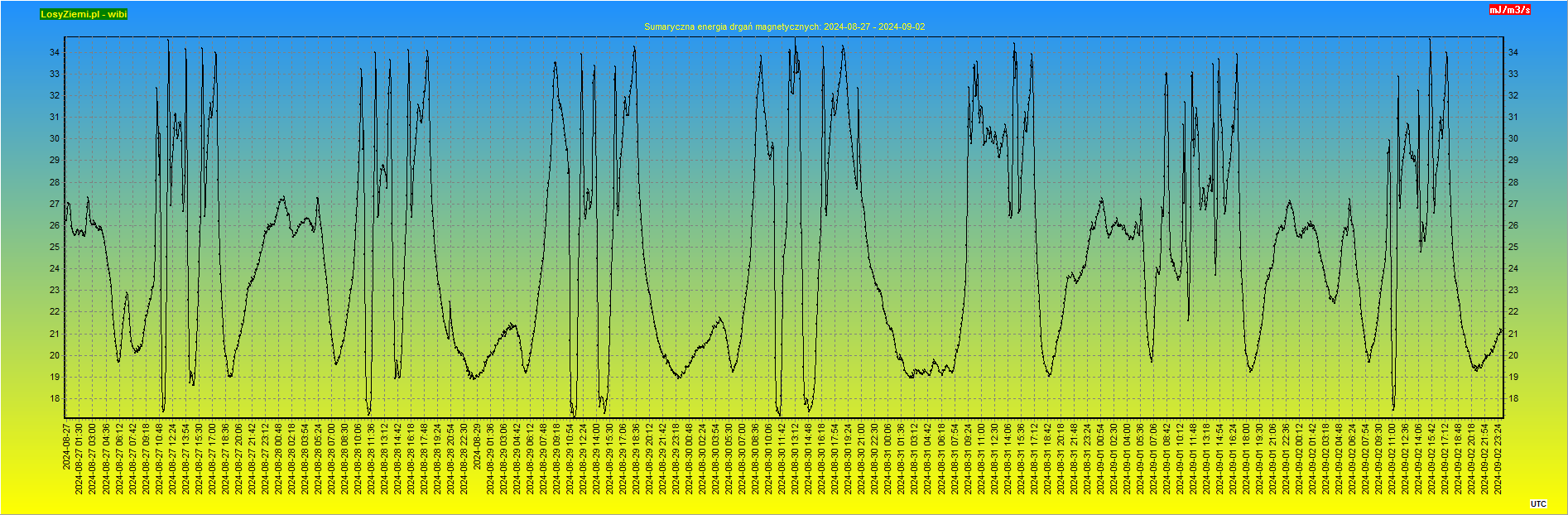Click the chart title Sumaryczna energia drgań magnetycznych
The image size is (1568, 515).
click(784, 26)
